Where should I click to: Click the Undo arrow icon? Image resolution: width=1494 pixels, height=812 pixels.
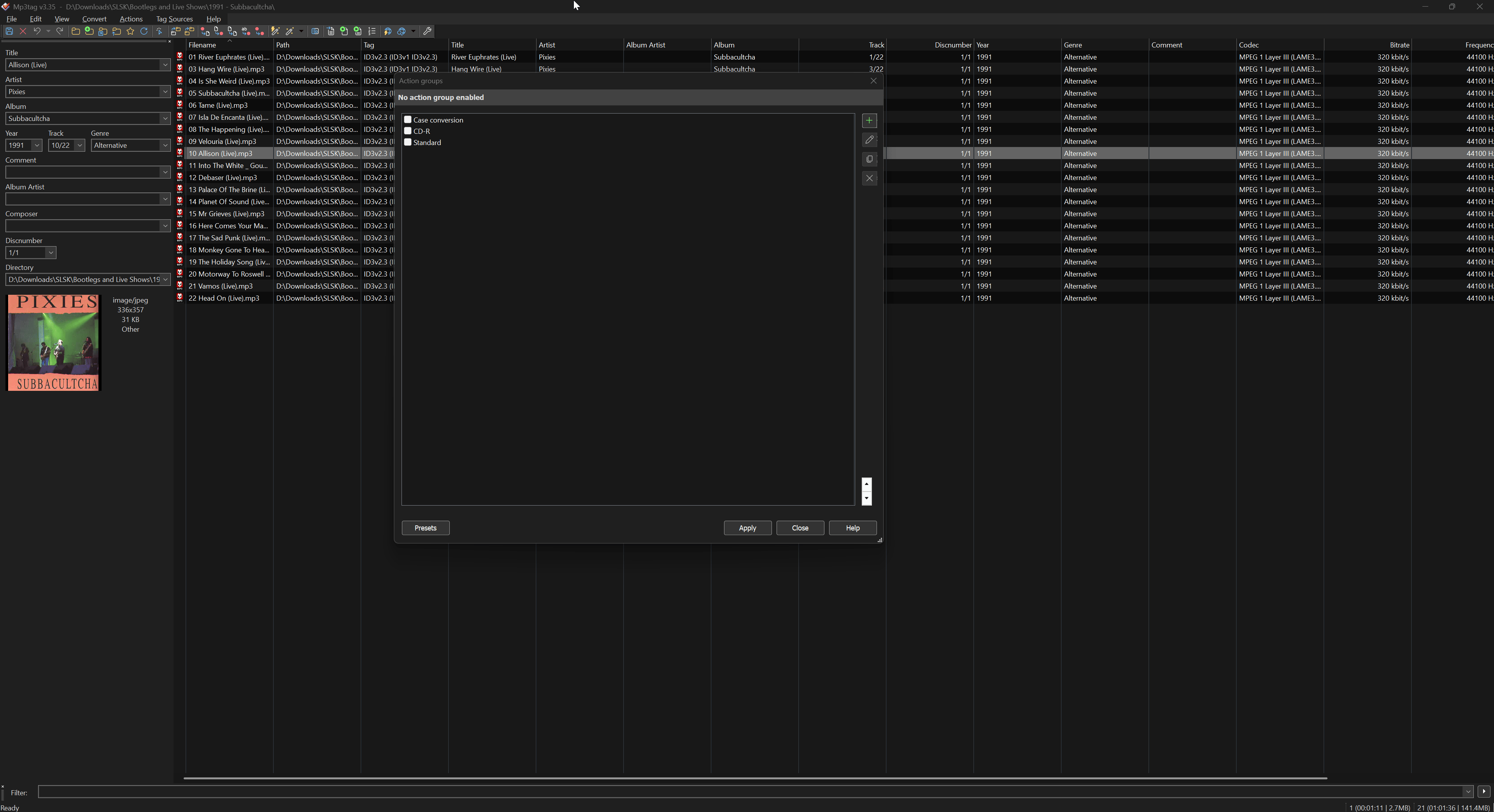[37, 31]
